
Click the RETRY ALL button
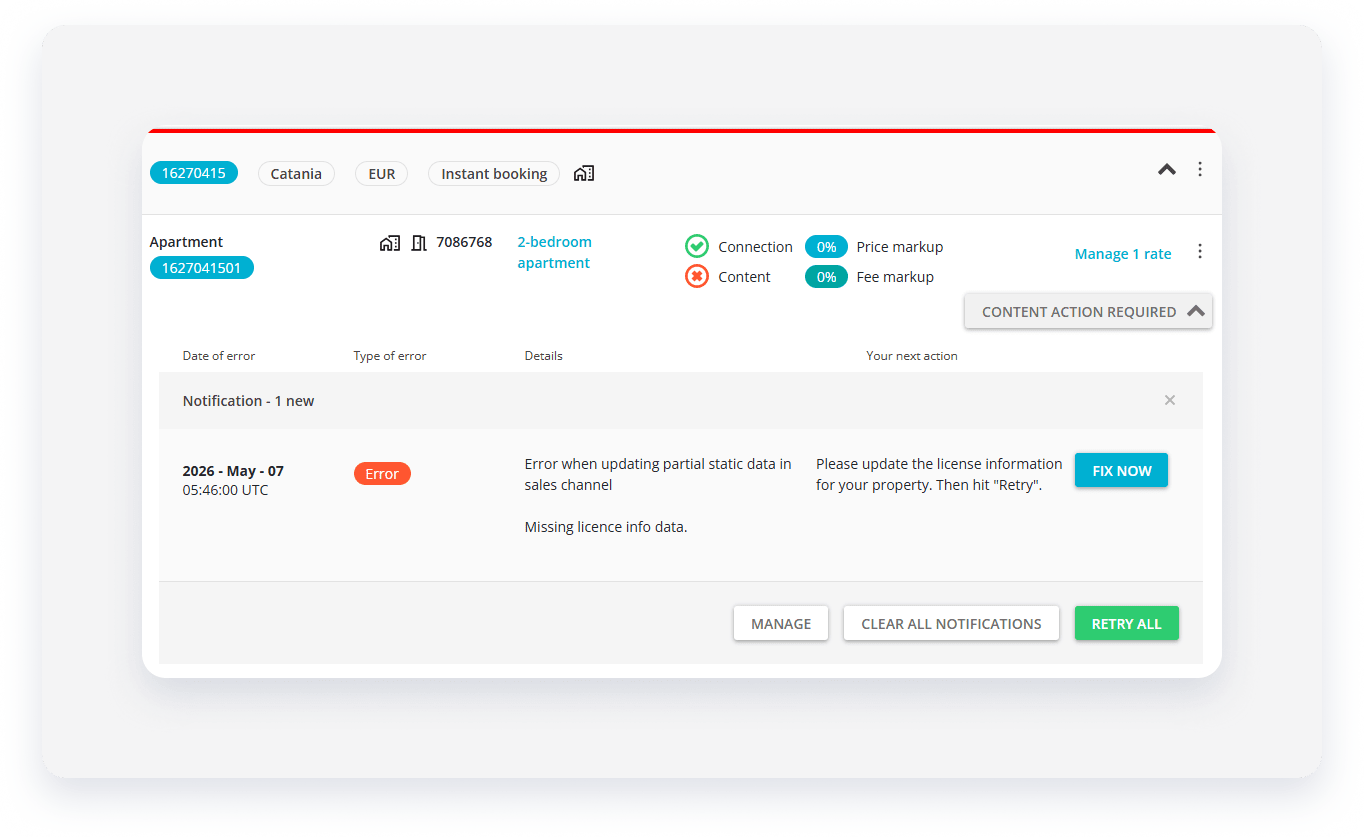click(x=1126, y=623)
